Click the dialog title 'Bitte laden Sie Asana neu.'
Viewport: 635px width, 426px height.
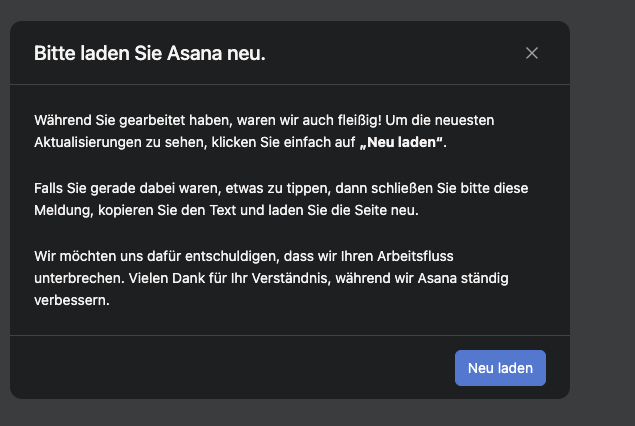150,53
